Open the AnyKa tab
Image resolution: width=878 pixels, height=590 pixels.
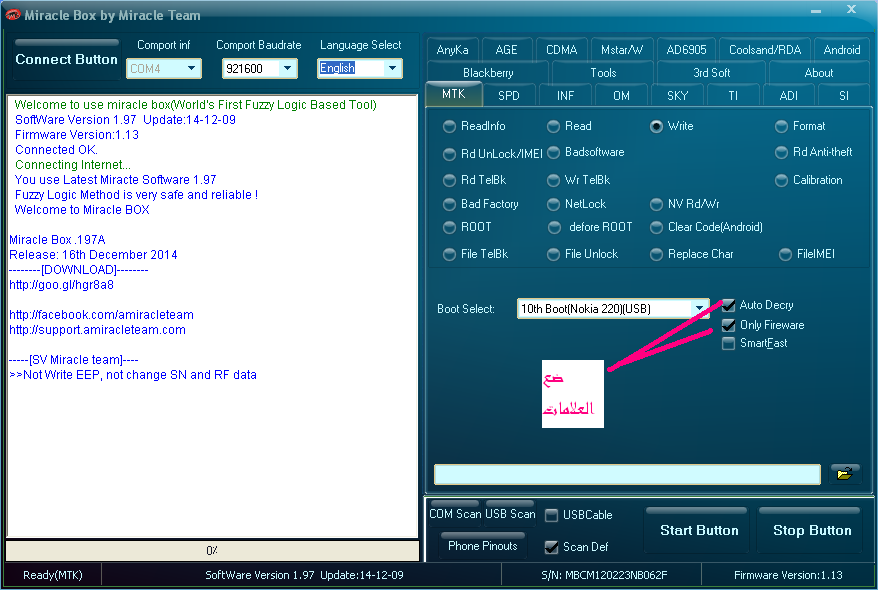(452, 50)
